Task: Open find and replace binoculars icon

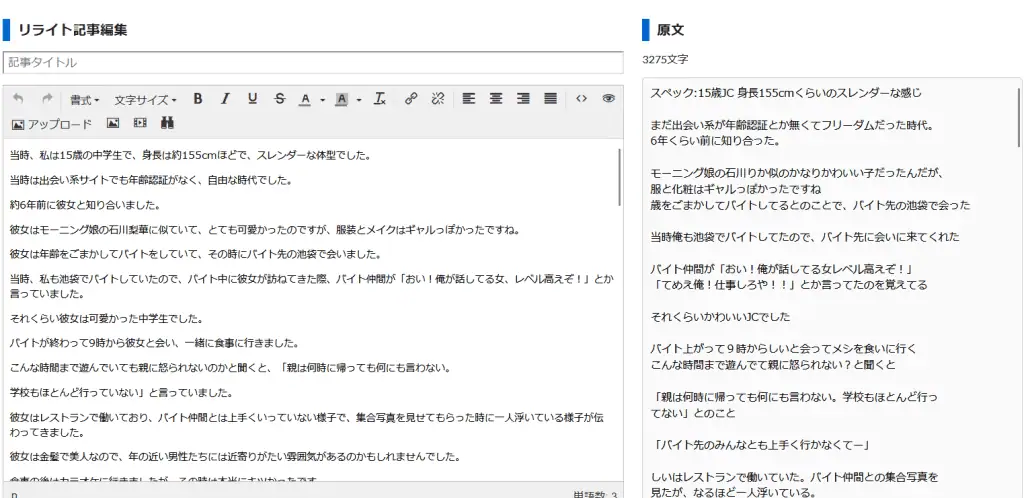Action: [167, 123]
